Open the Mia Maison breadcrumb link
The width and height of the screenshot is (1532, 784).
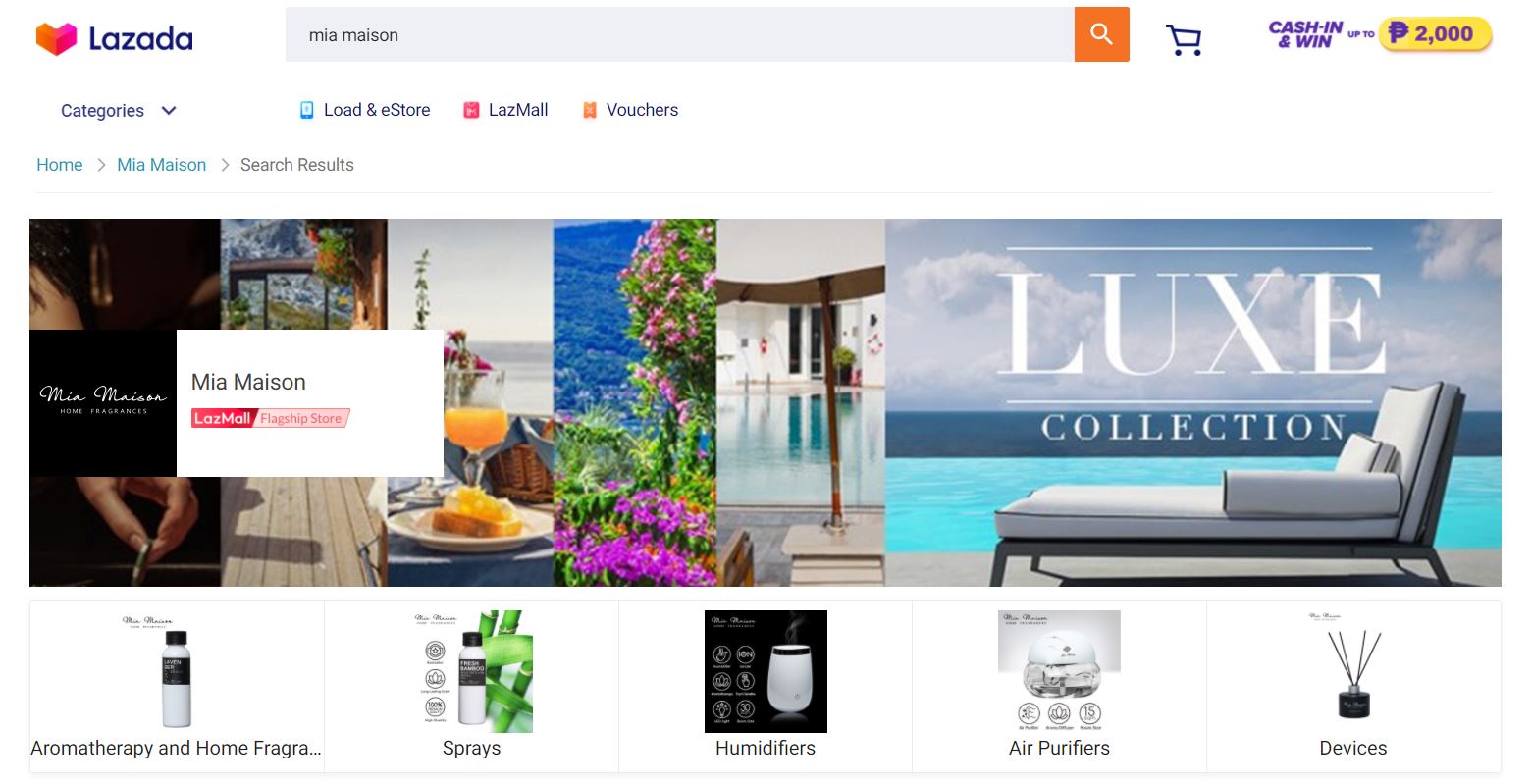click(x=162, y=165)
